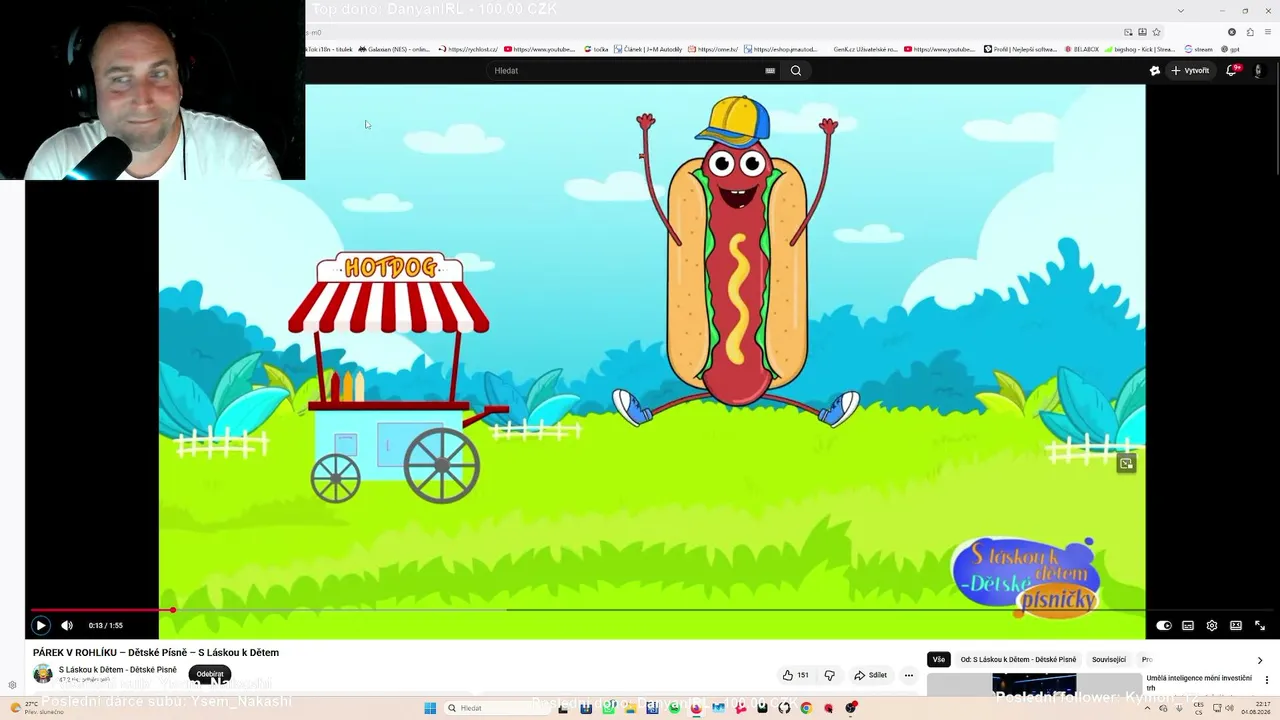Open the browser extensions puzzle icon

point(1250,32)
